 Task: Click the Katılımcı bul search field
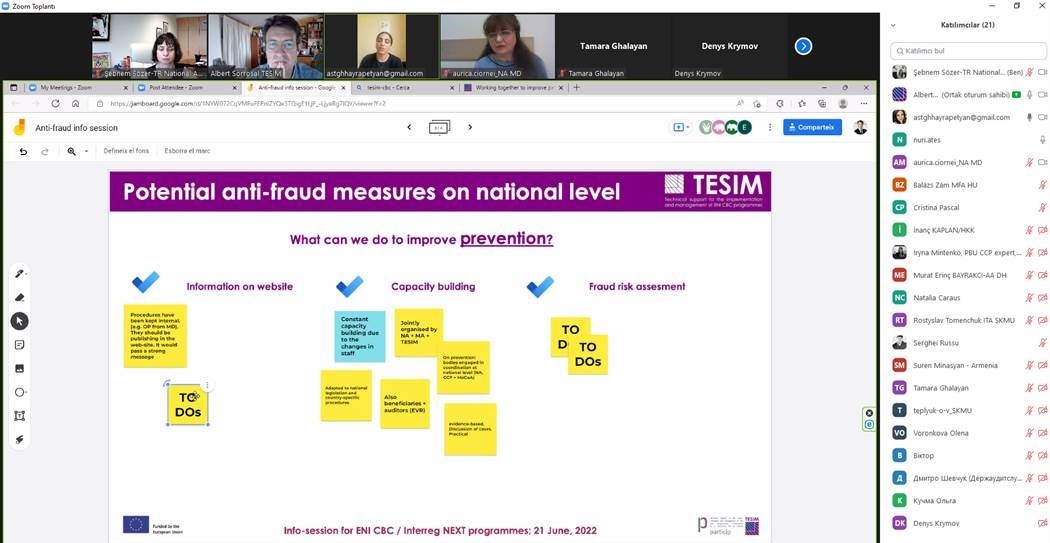point(965,50)
